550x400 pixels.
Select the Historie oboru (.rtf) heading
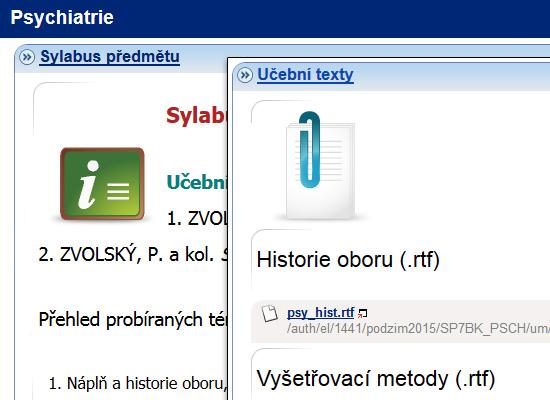point(348,260)
